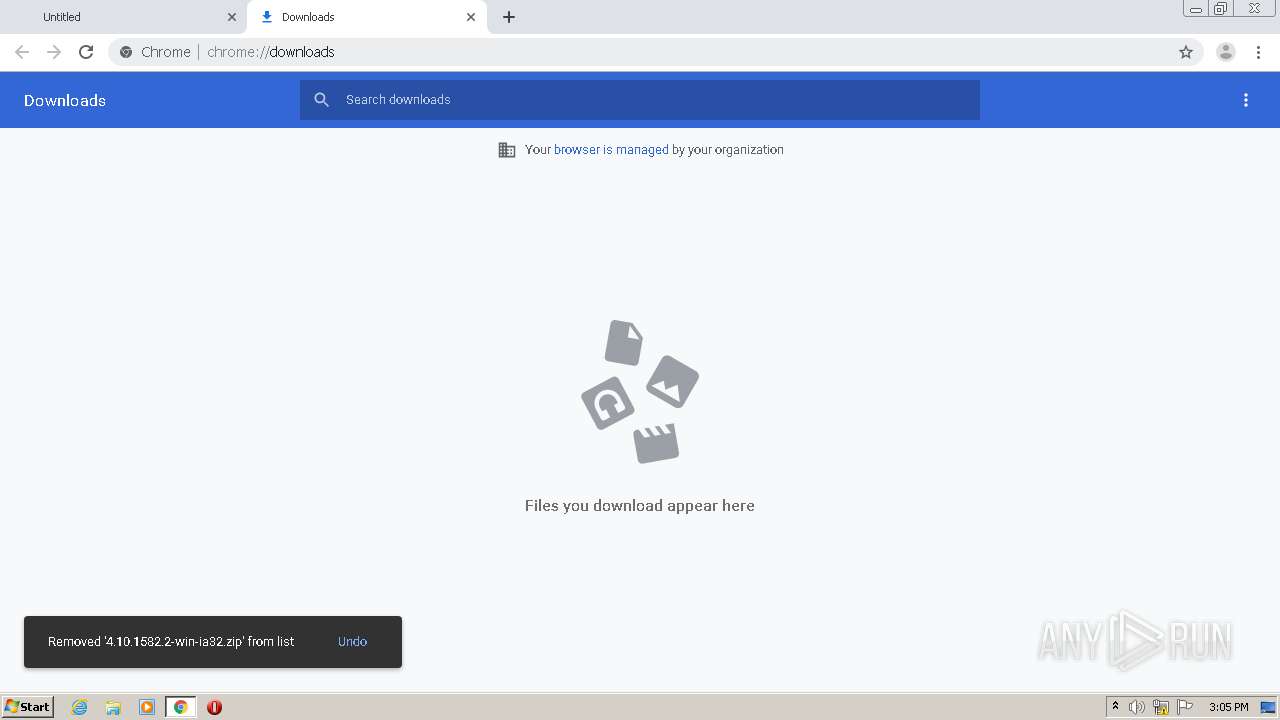Go forward with the browser forward arrow
1280x720 pixels.
54,52
